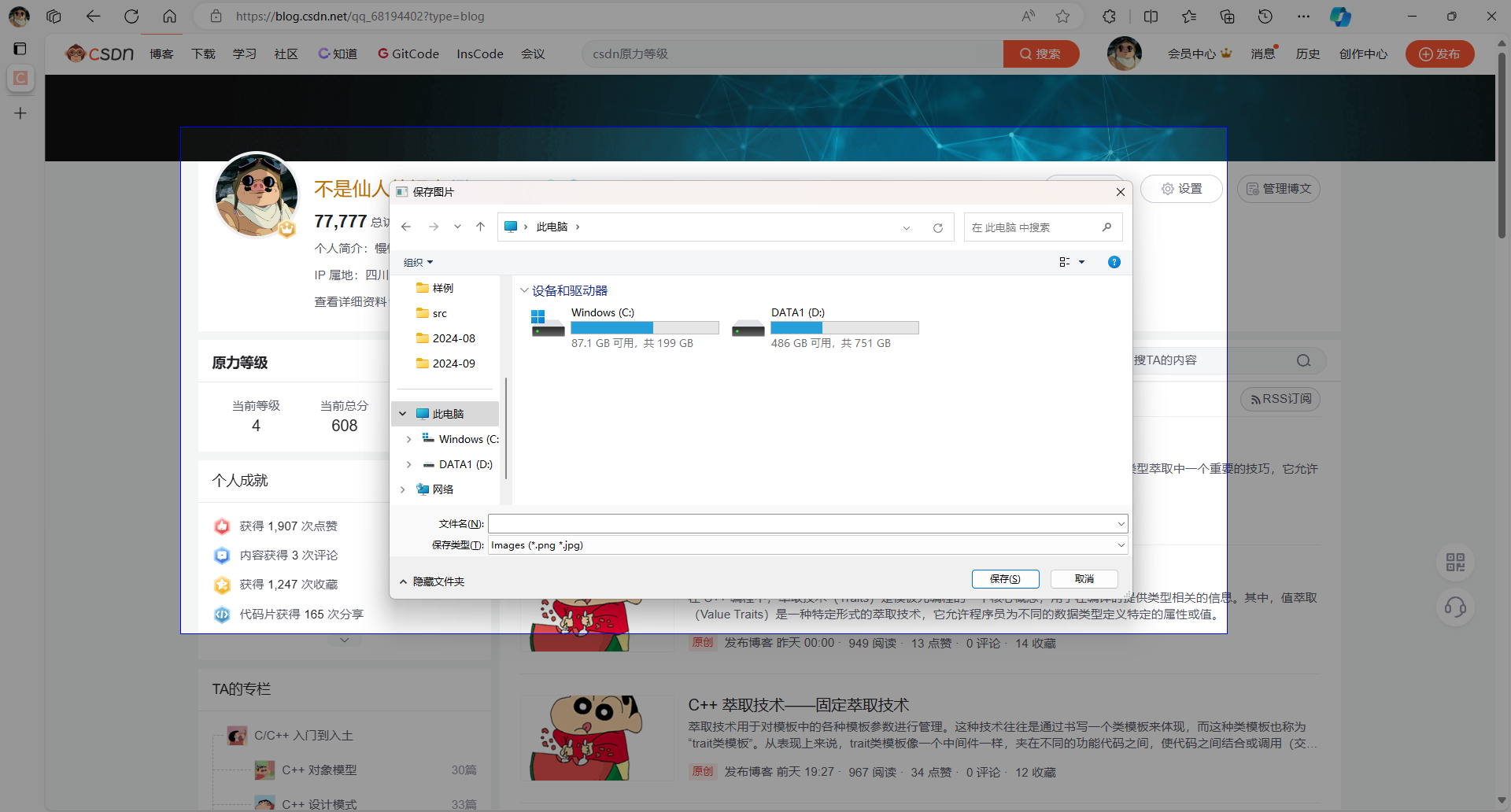This screenshot has height=812, width=1511.
Task: Click the browser page vertical scrollbar
Action: click(x=1502, y=144)
